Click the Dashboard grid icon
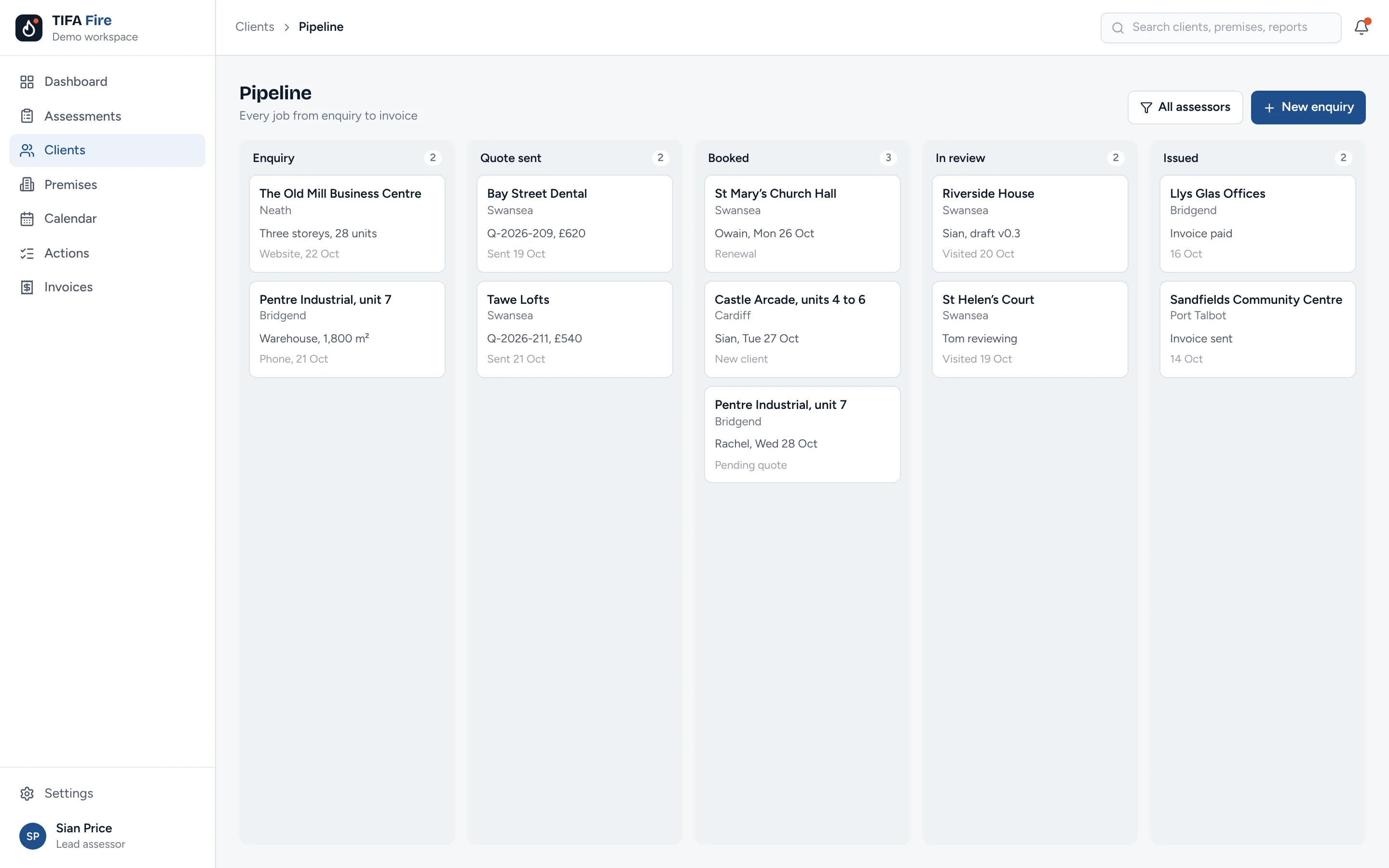 click(x=27, y=81)
